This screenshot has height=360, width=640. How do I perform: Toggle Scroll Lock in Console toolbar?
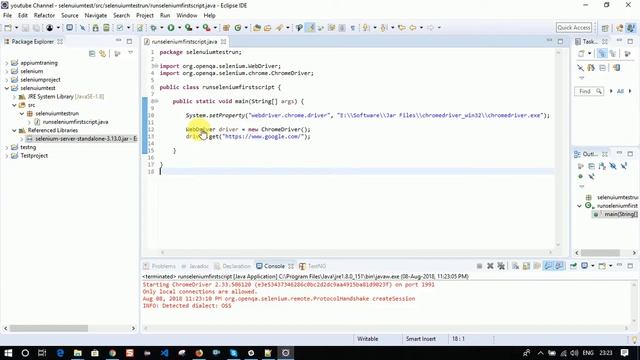point(526,266)
